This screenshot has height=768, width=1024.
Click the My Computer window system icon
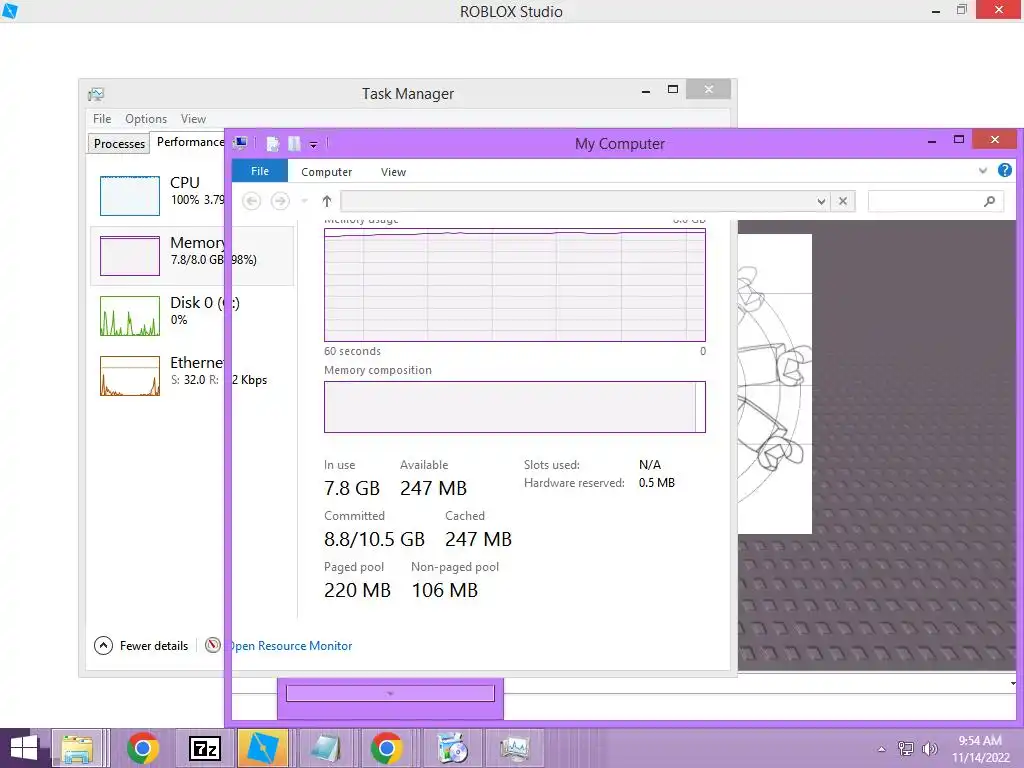pos(240,143)
